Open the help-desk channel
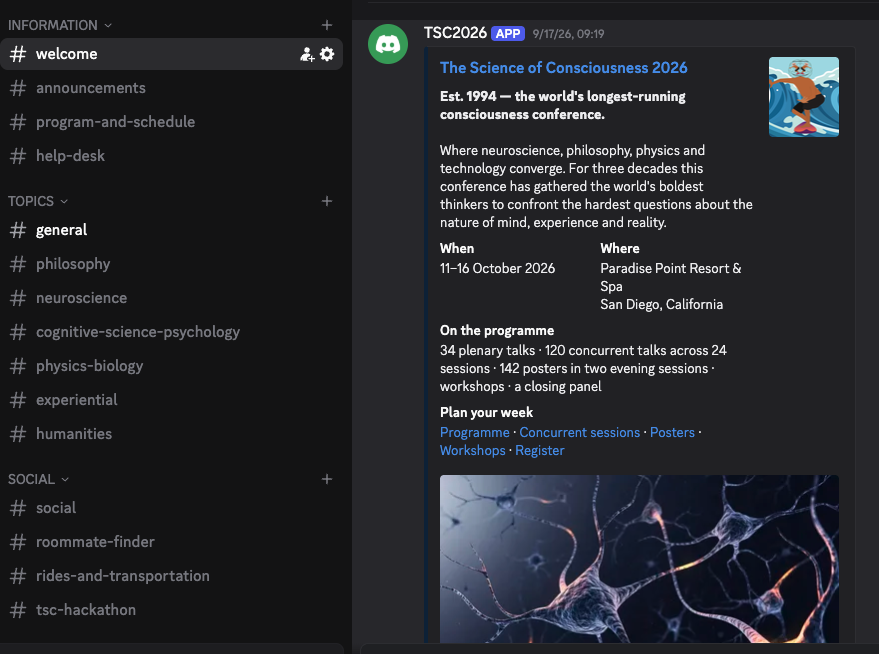Image resolution: width=879 pixels, height=654 pixels. (172, 156)
